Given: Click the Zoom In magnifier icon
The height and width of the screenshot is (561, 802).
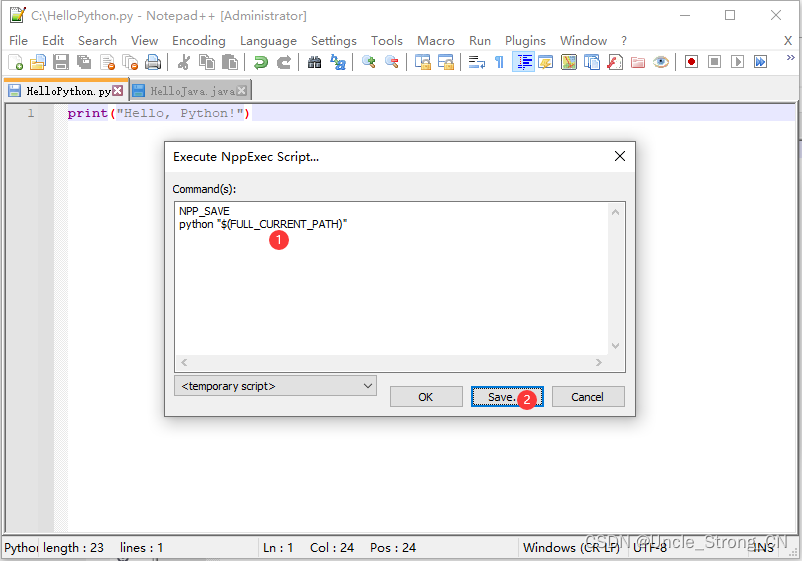Looking at the screenshot, I should point(369,62).
